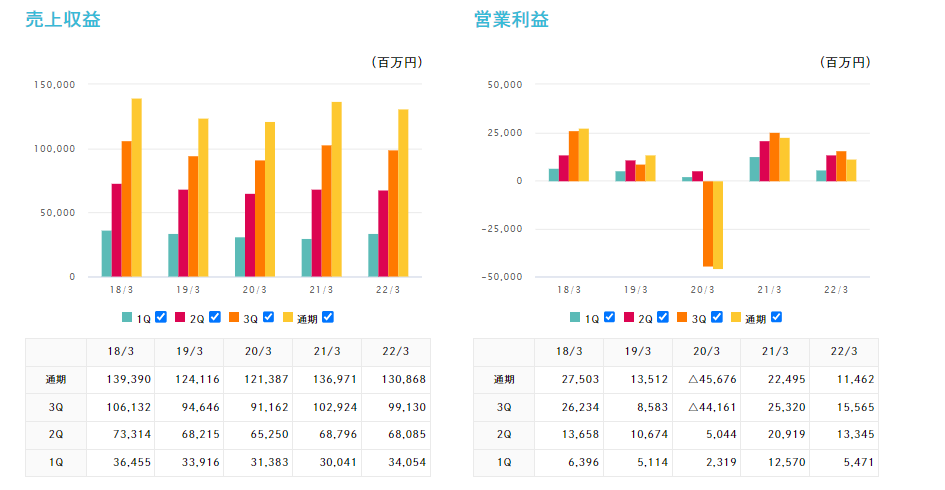This screenshot has width=945, height=490.
Task: Uncheck the 通期 checkbox under 営業利益 chart
Action: [x=776, y=317]
